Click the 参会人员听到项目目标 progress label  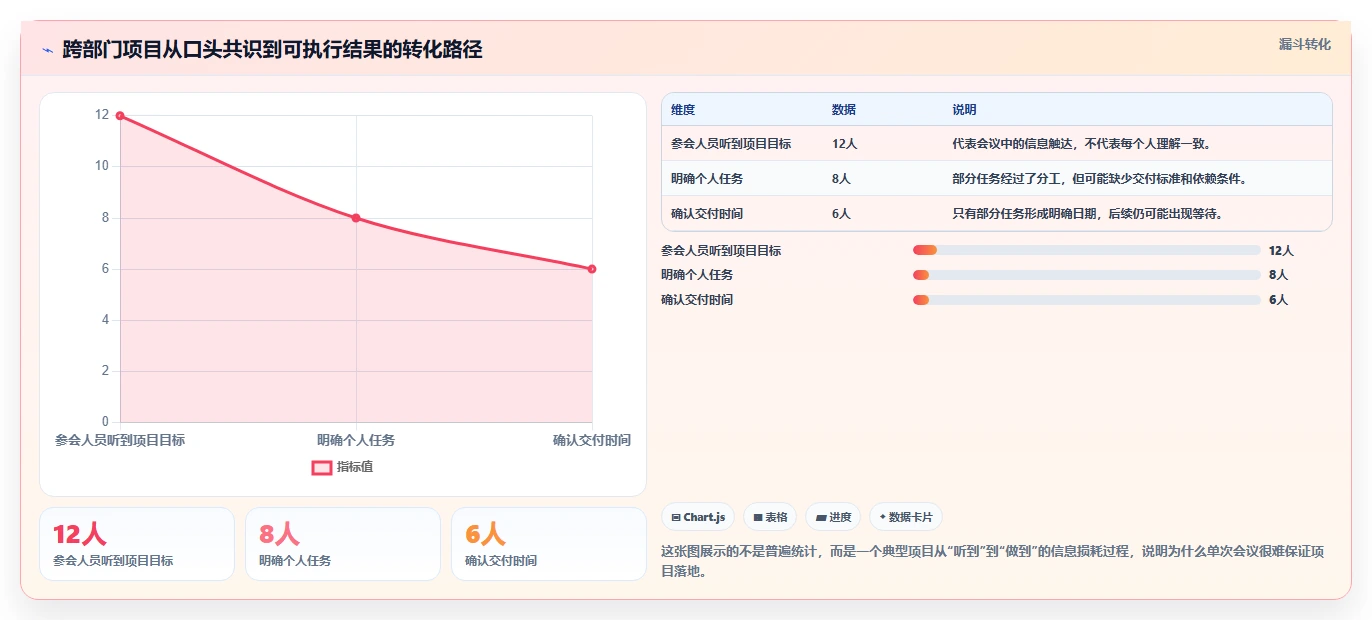click(x=721, y=251)
